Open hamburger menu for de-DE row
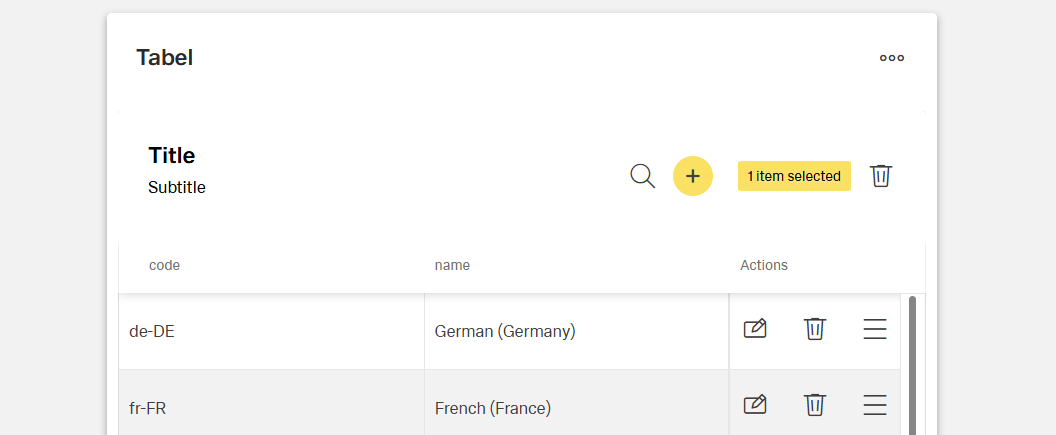The height and width of the screenshot is (435, 1056). [x=875, y=329]
